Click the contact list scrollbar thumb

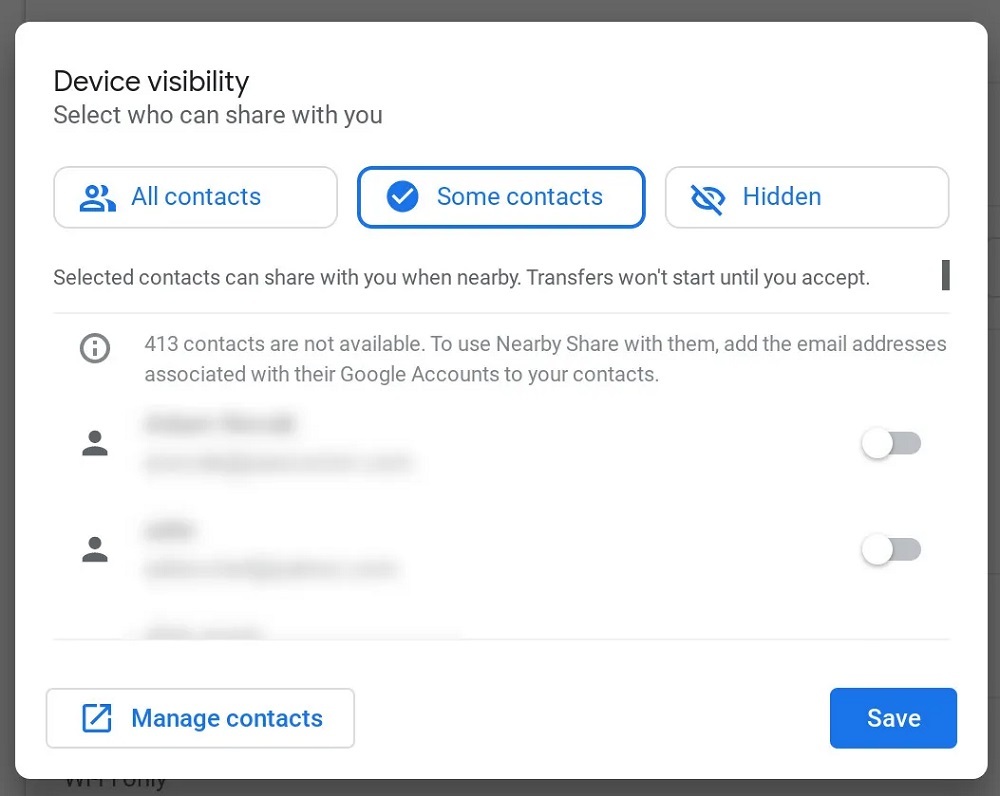point(945,275)
